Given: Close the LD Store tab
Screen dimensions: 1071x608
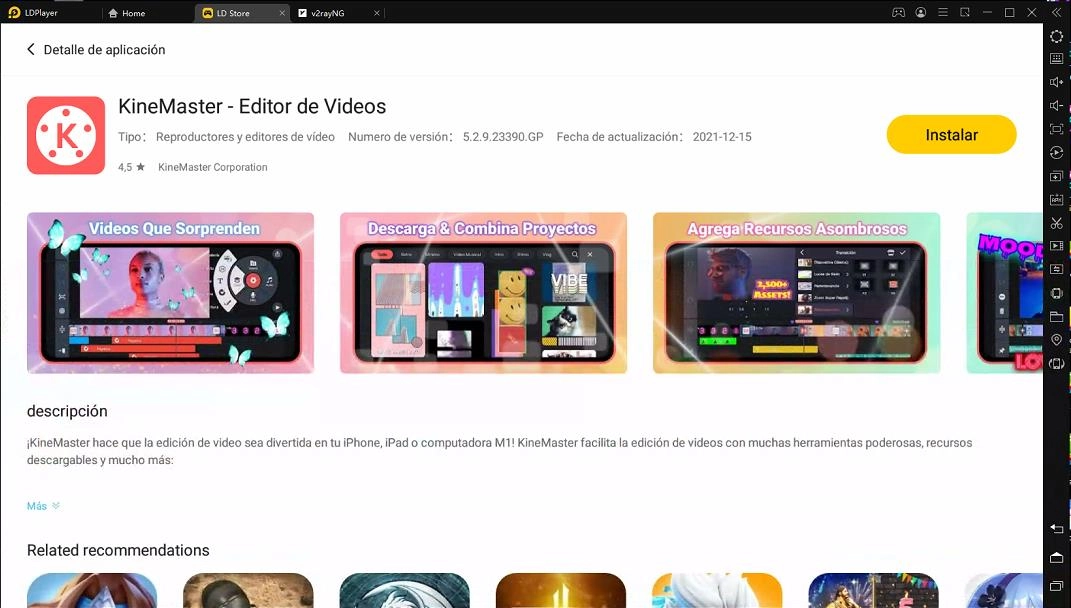Looking at the screenshot, I should coord(280,13).
